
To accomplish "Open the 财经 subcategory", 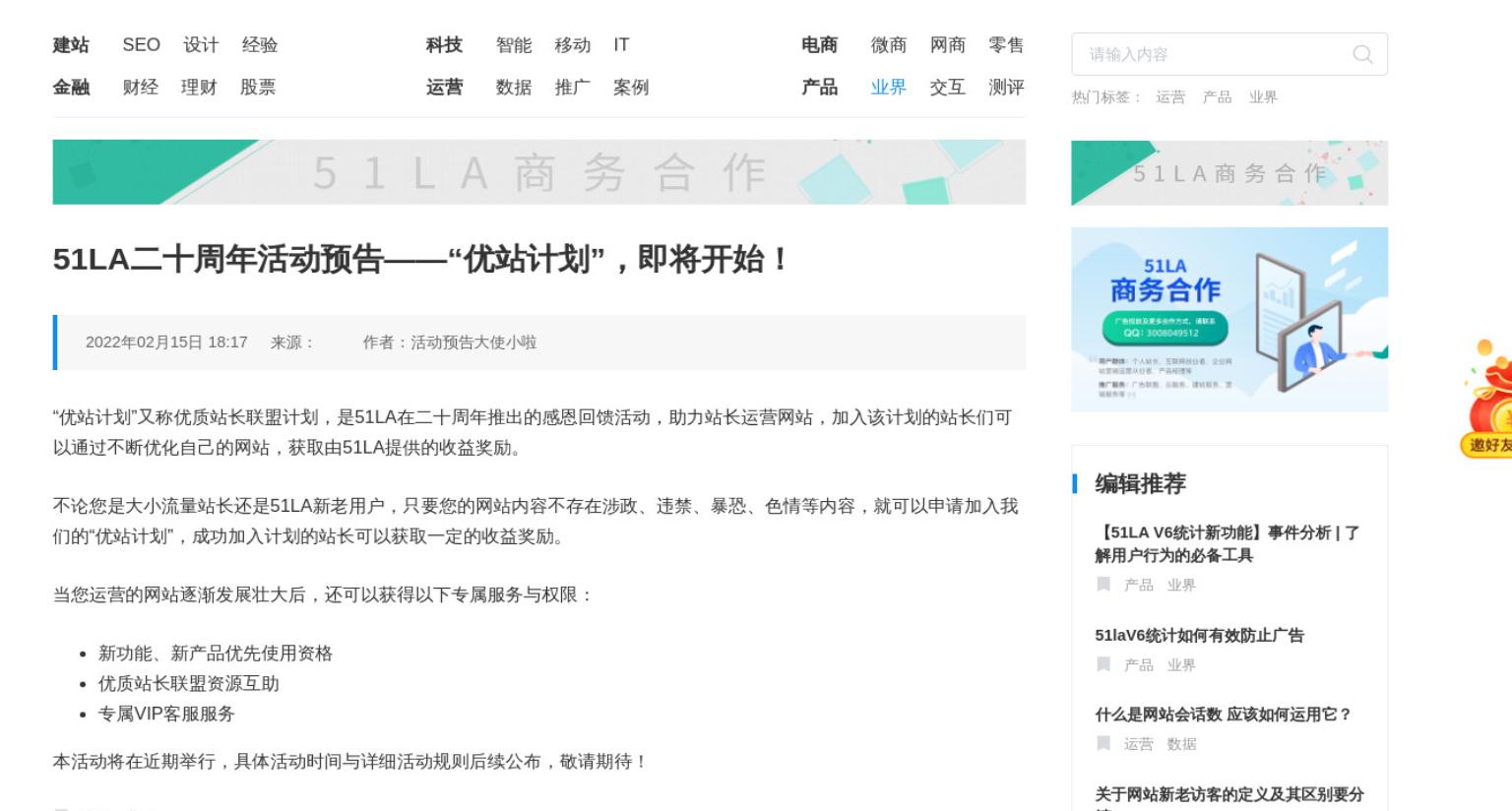I will click(141, 88).
